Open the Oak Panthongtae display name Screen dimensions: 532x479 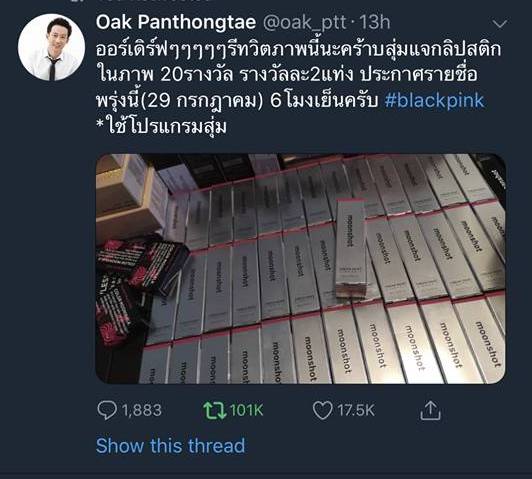pos(176,22)
